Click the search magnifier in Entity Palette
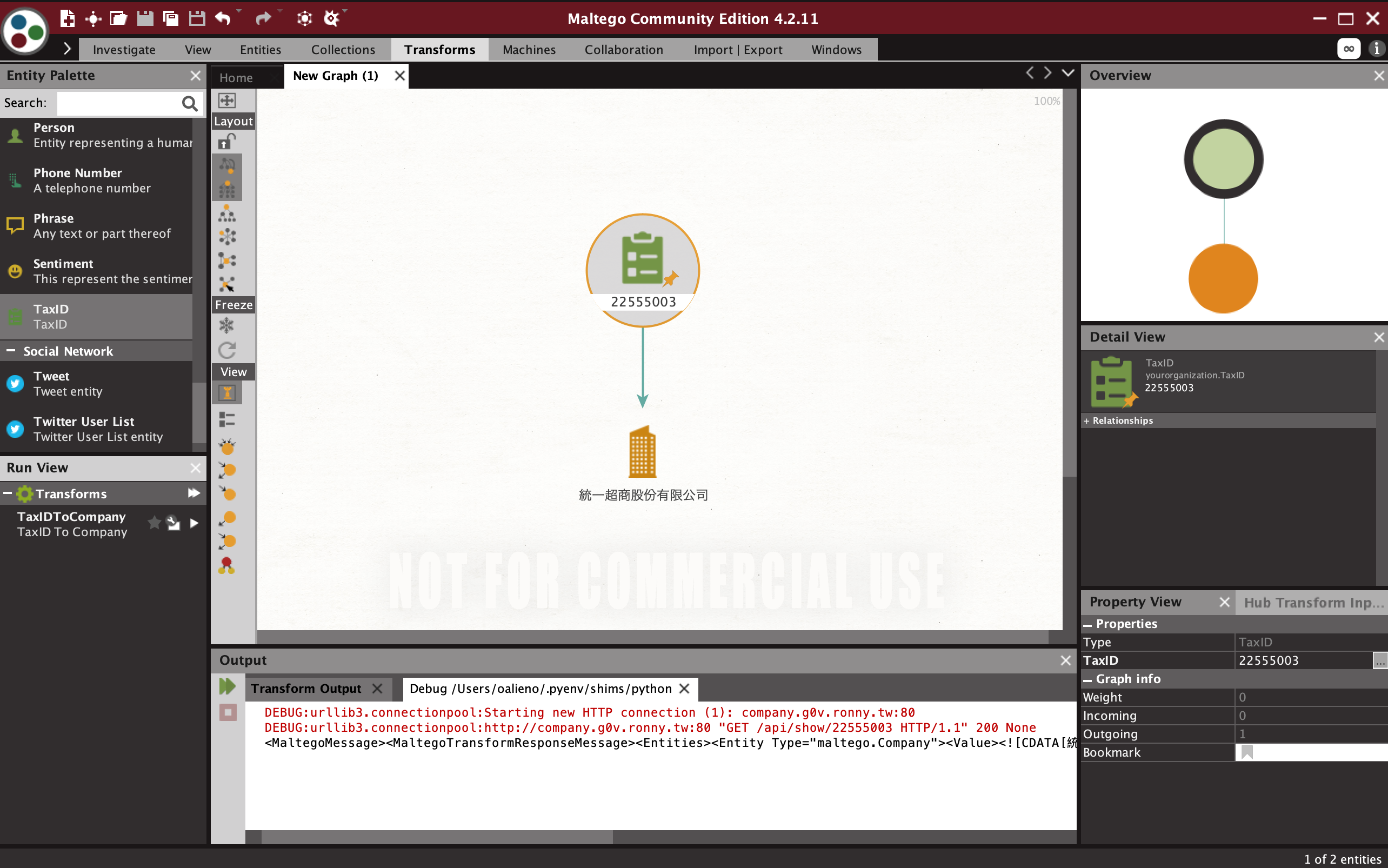 tap(189, 103)
